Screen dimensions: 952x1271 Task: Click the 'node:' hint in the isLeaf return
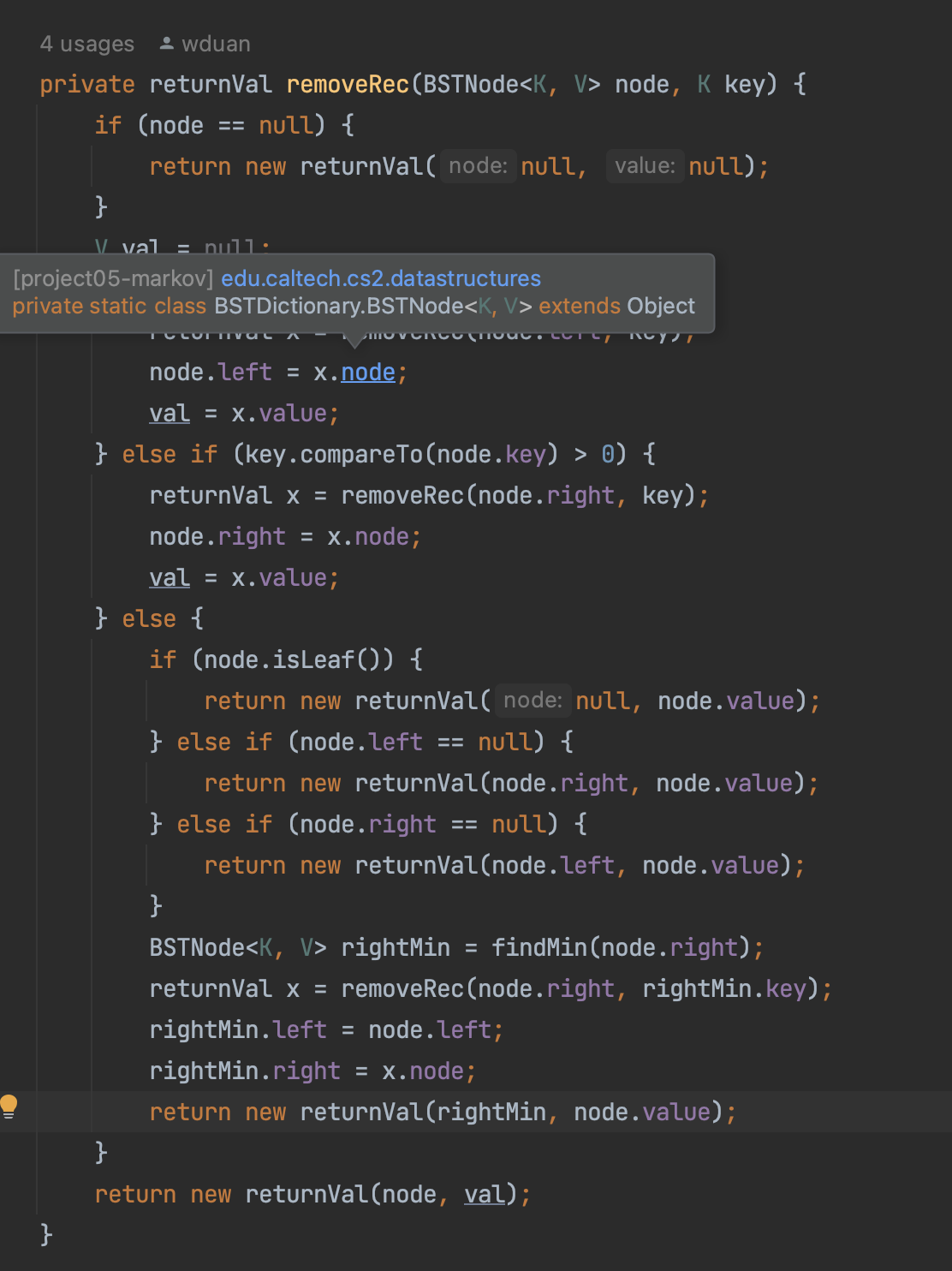click(x=533, y=701)
